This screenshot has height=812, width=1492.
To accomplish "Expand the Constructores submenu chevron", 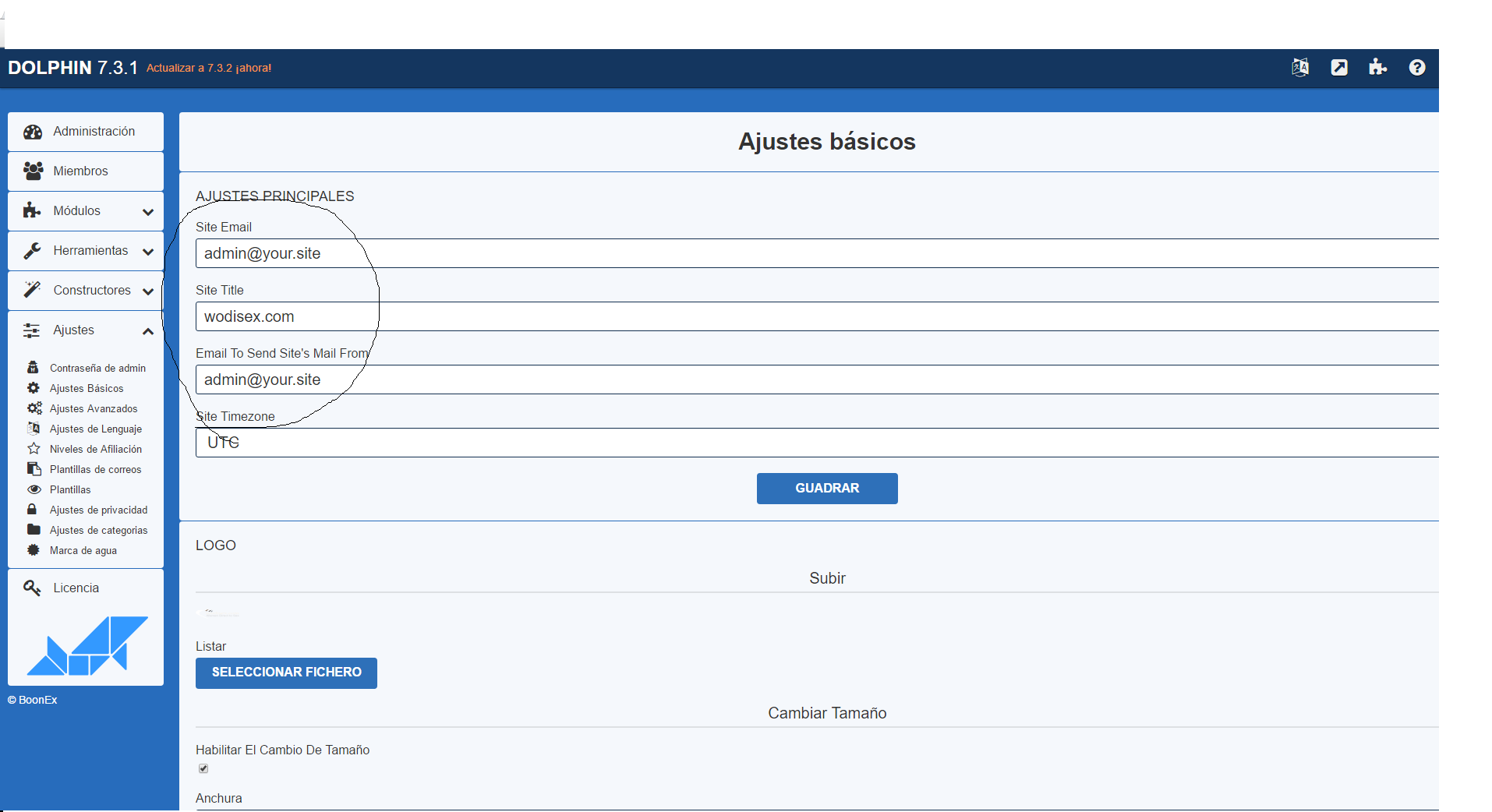I will (148, 291).
